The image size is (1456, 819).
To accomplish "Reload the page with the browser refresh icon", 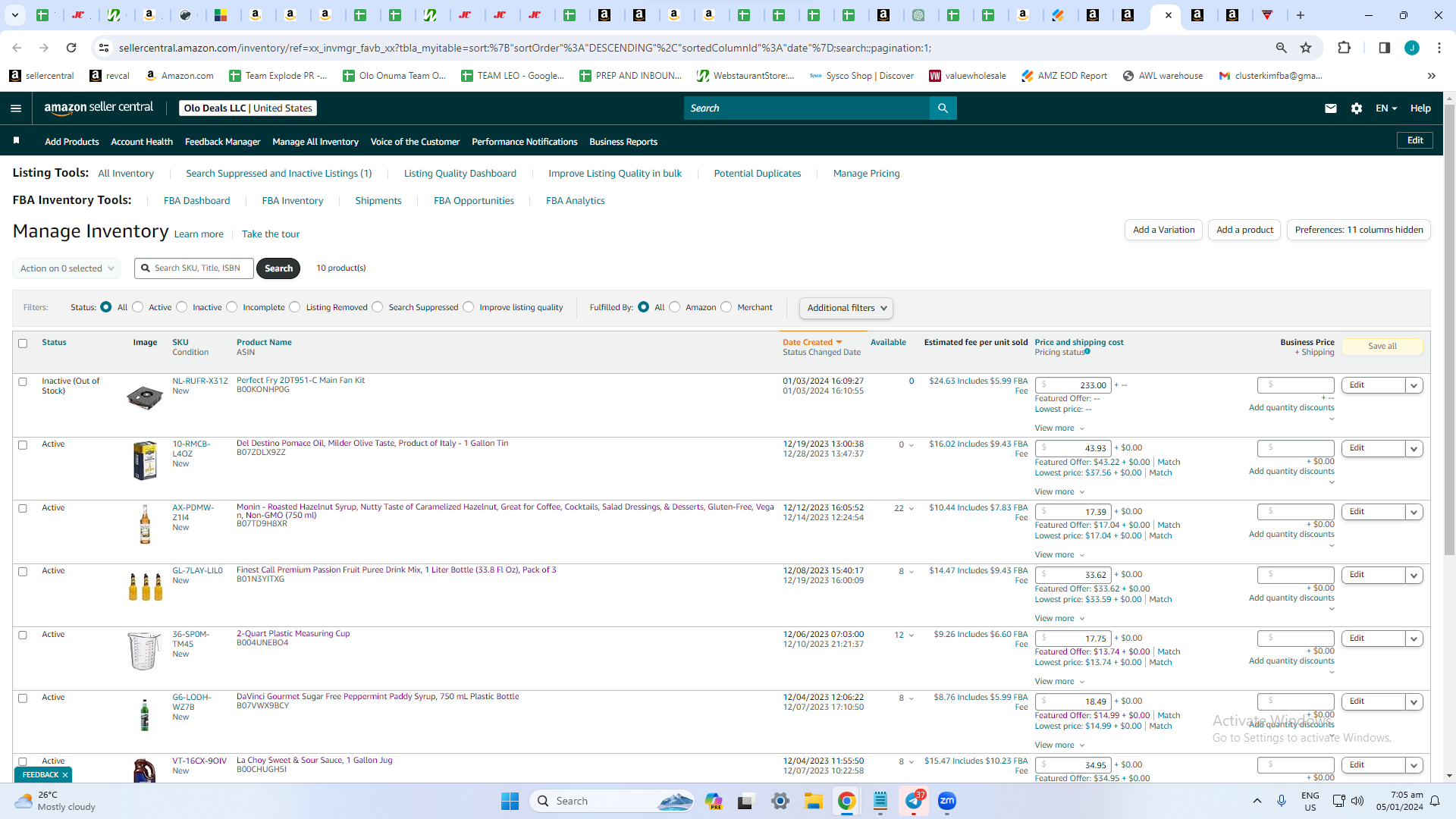I will click(x=71, y=48).
